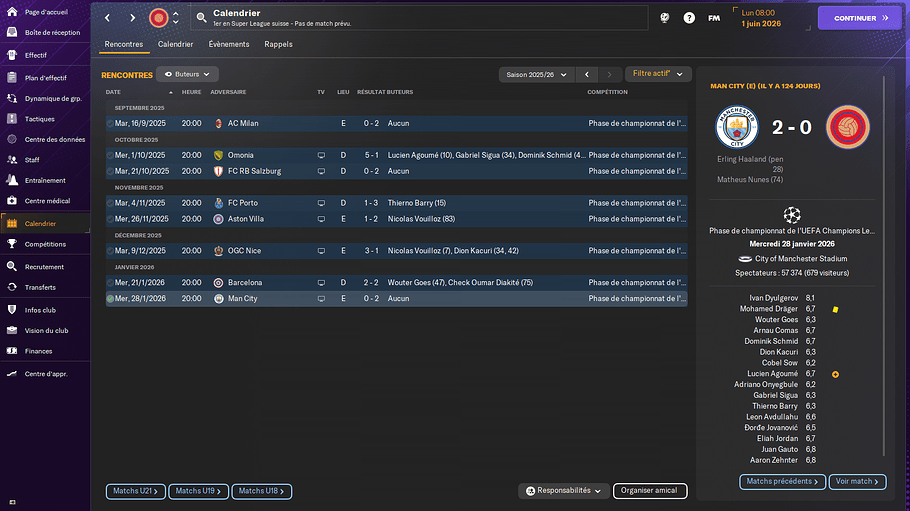910x511 pixels.
Task: Switch to the Calendrier tab
Action: [x=175, y=44]
